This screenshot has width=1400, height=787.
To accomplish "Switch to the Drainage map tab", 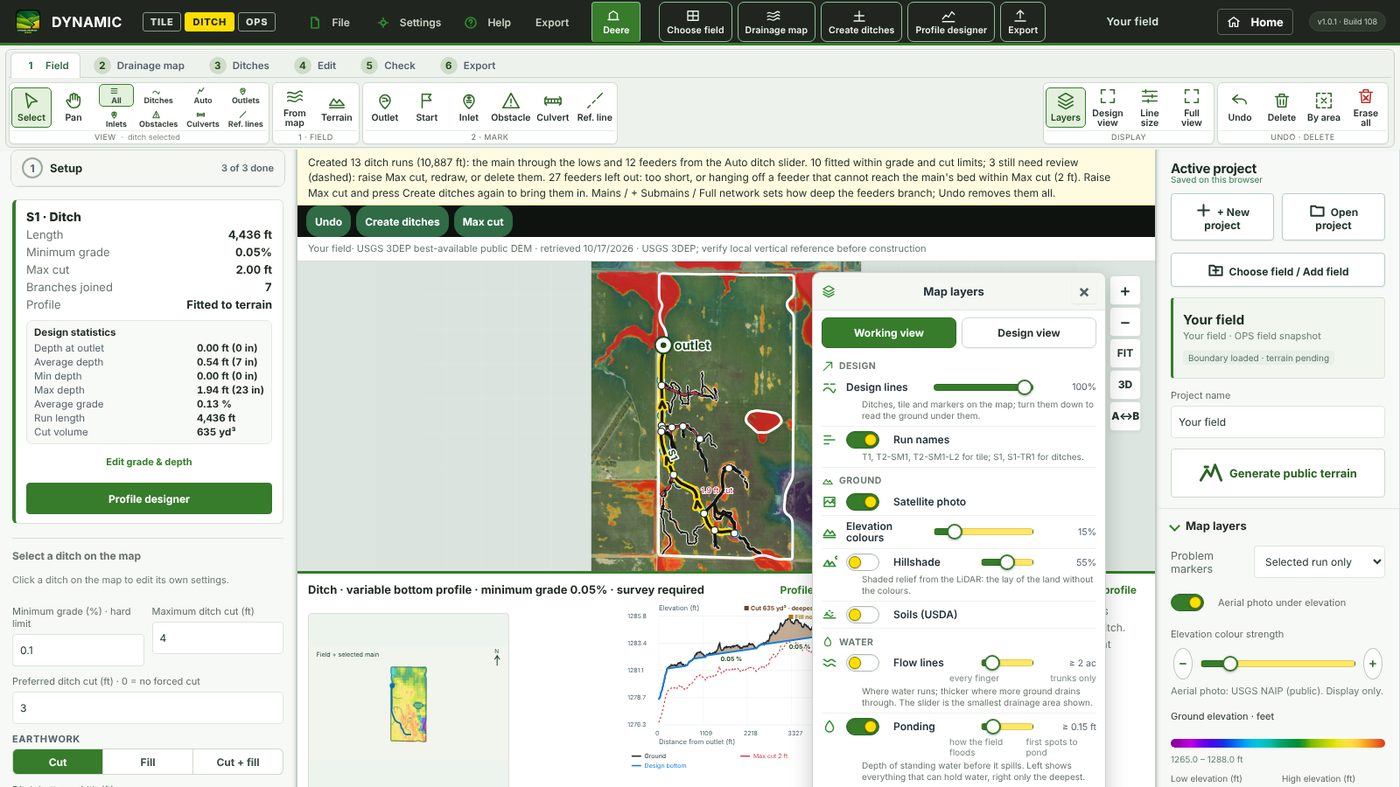I will tap(140, 65).
